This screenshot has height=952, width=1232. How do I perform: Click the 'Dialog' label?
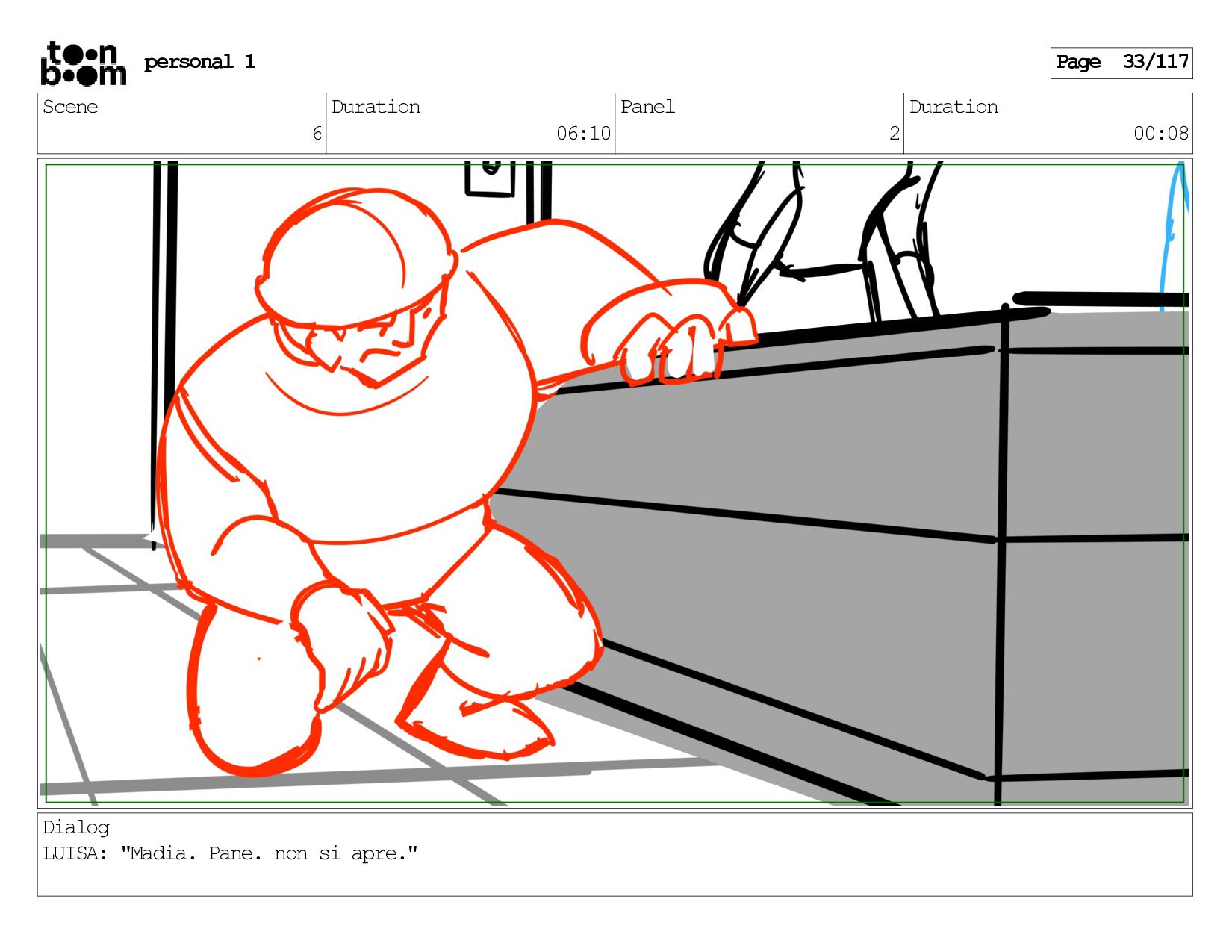pos(75,827)
